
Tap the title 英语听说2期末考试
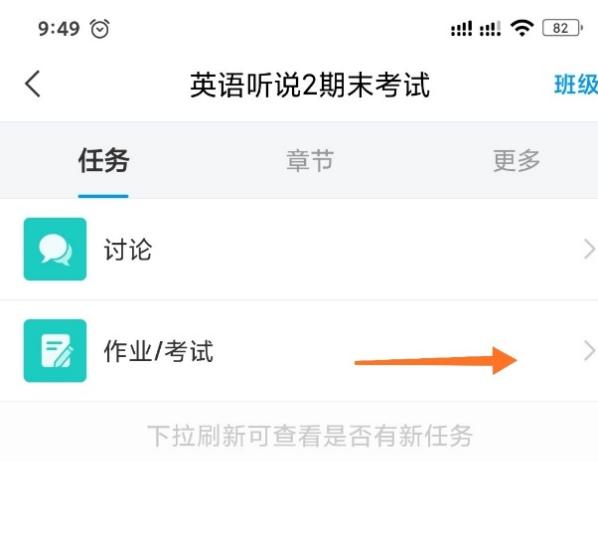310,85
